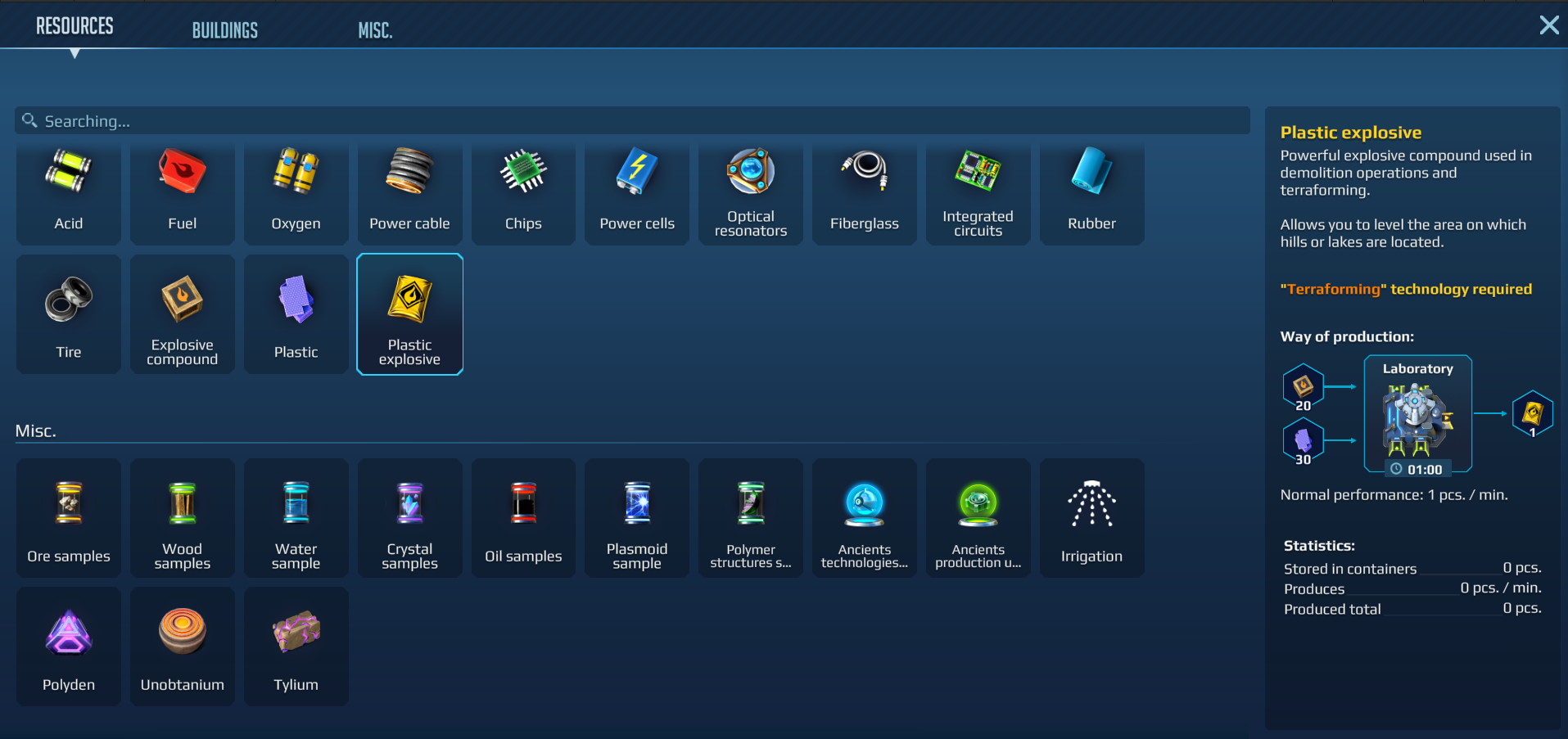Click plastic explosive output hexagon
The image size is (1568, 739).
[x=1533, y=413]
